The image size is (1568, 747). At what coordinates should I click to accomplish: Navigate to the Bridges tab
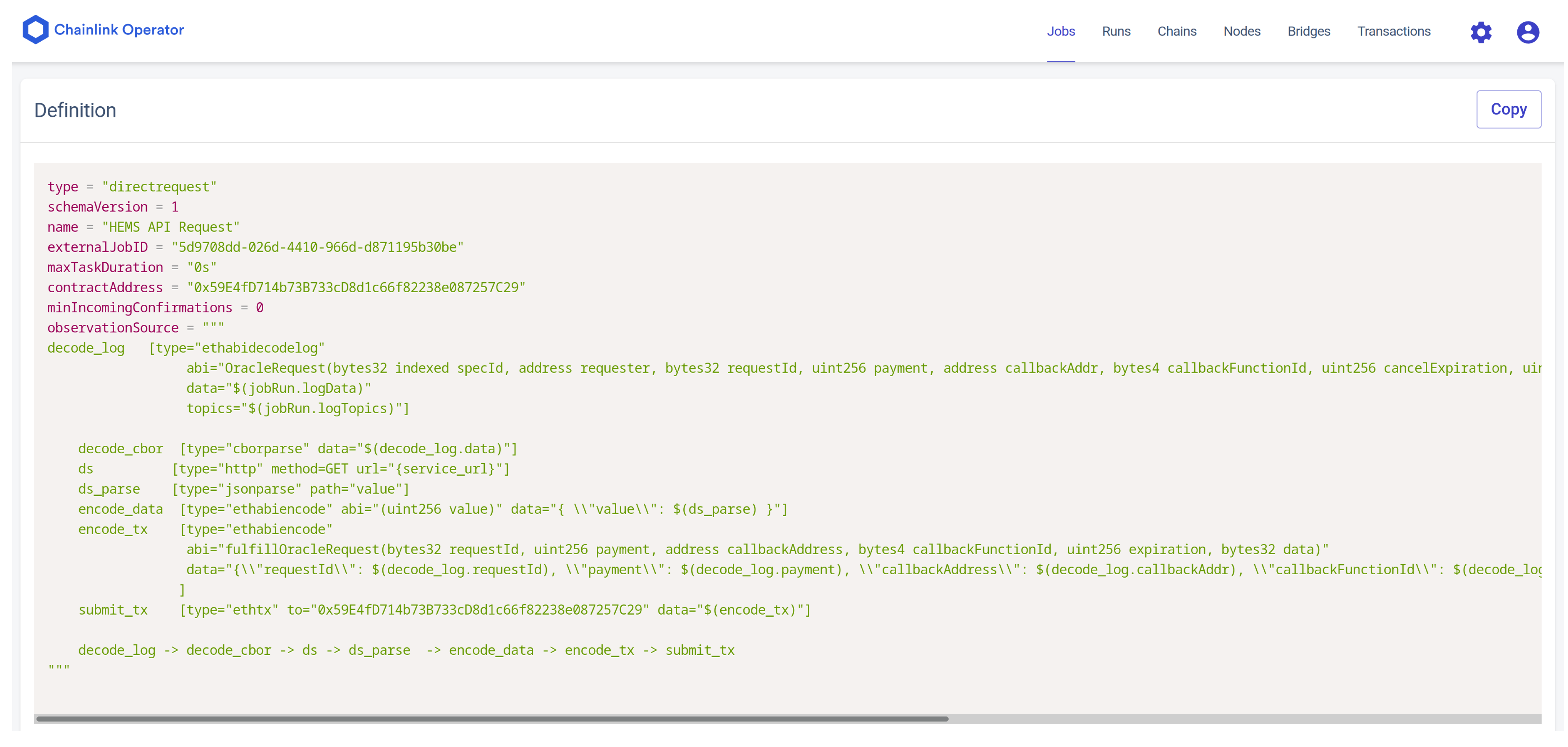1308,32
